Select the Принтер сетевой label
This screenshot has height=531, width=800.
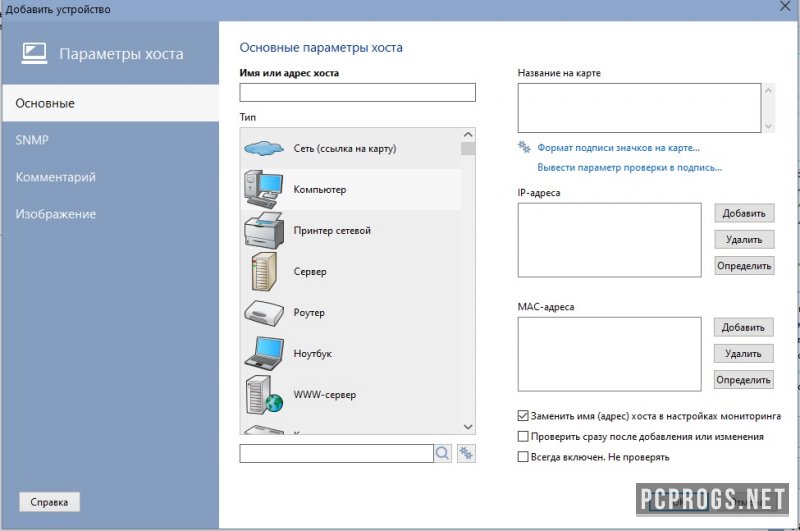pyautogui.click(x=332, y=231)
